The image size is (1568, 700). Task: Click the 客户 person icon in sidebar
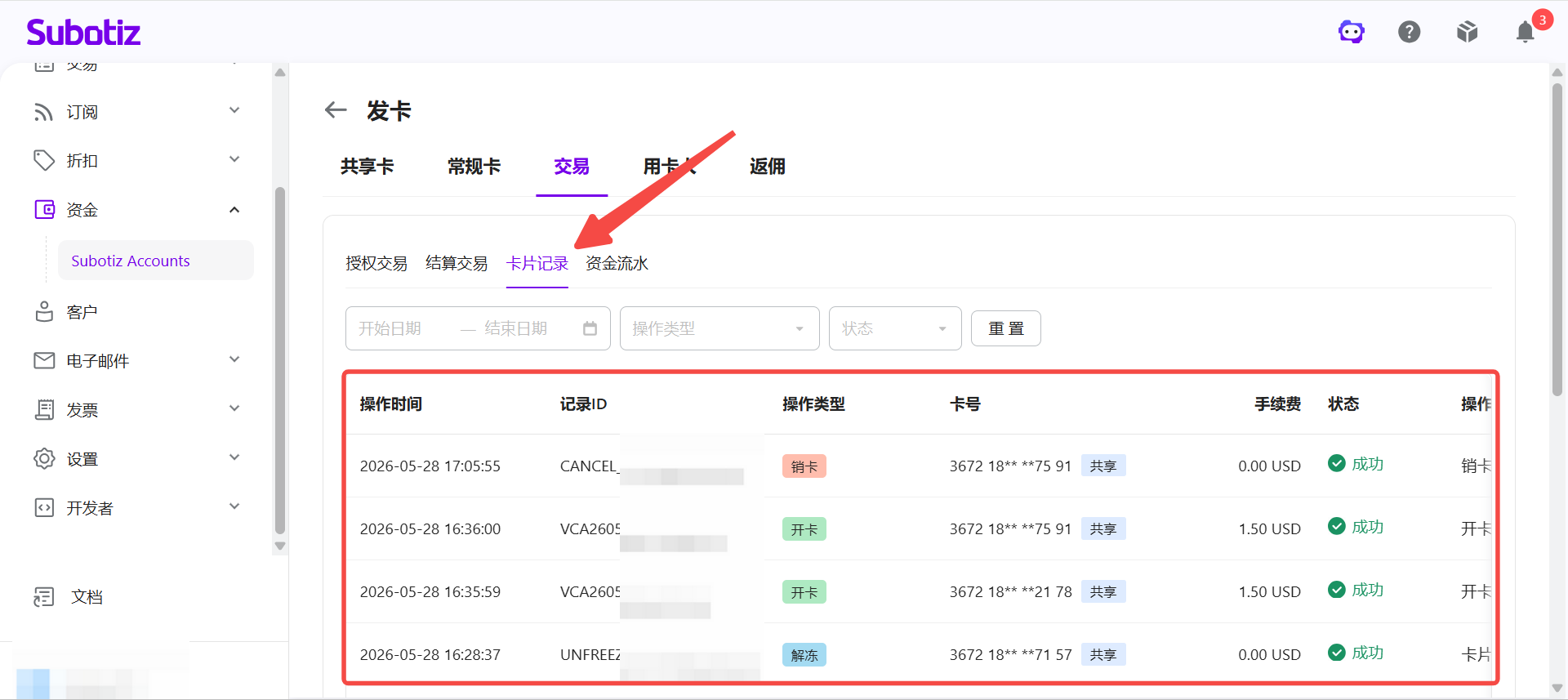44,312
